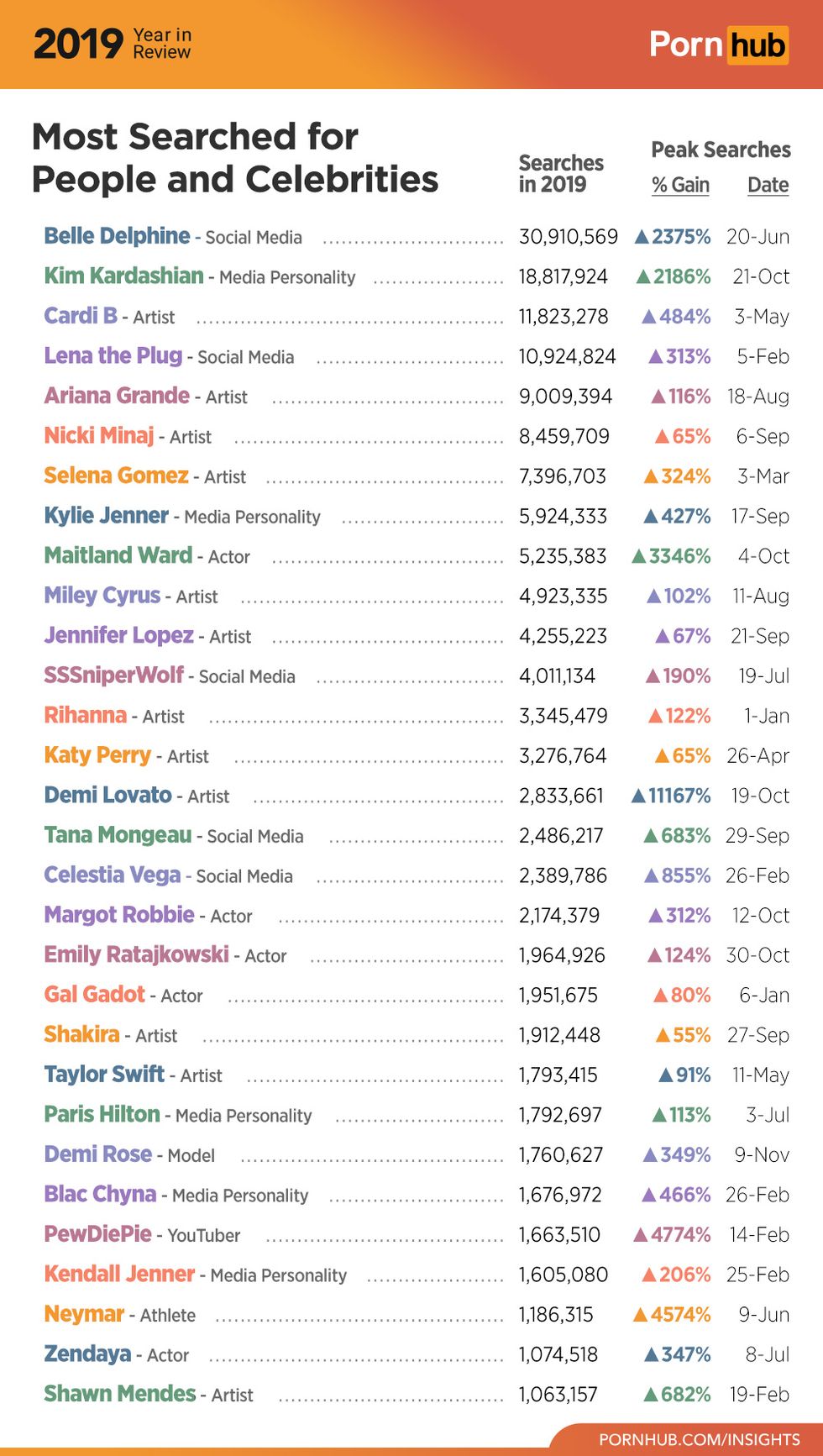Click the % Gain column header

680,185
